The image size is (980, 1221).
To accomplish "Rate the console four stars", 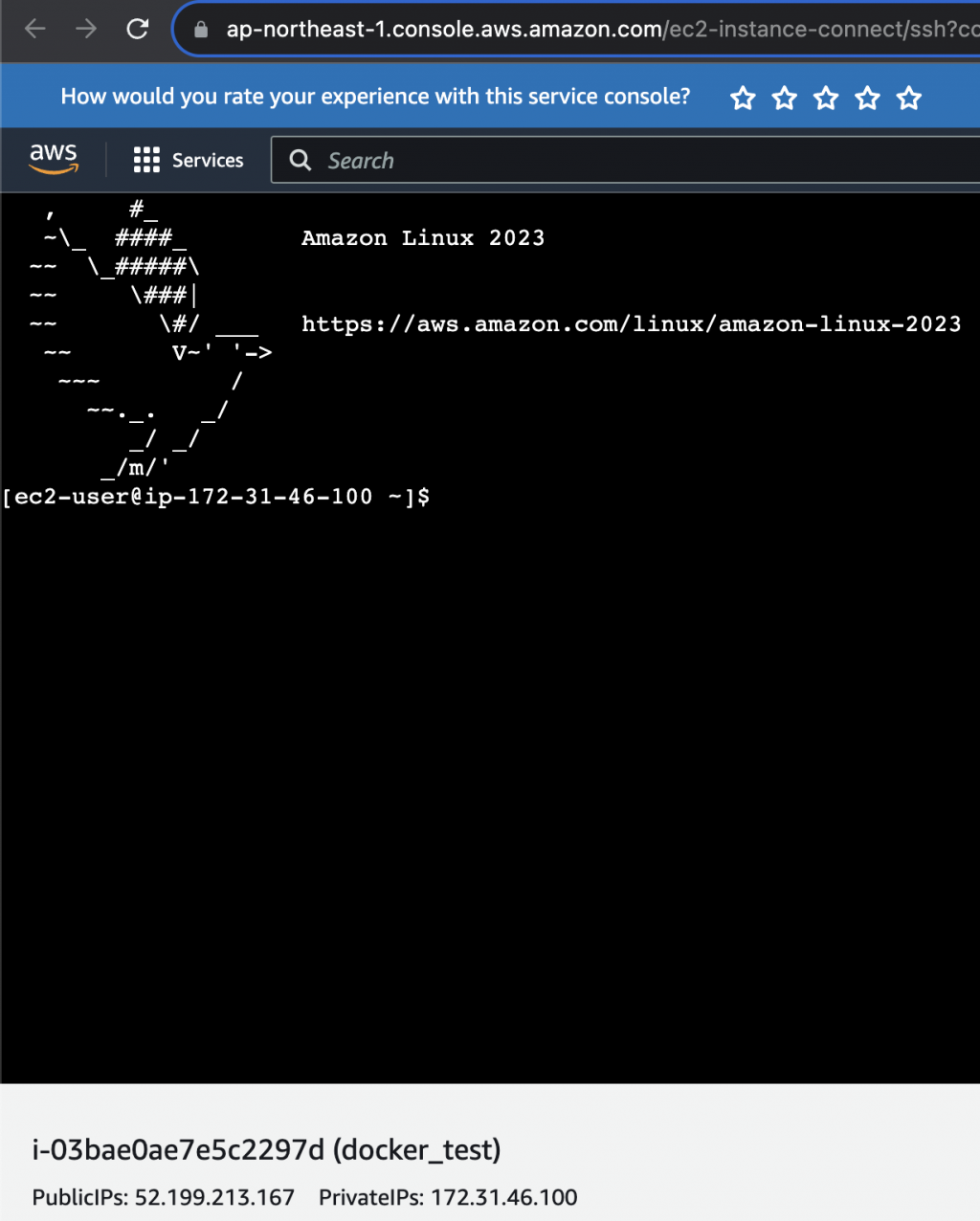I will [x=868, y=98].
